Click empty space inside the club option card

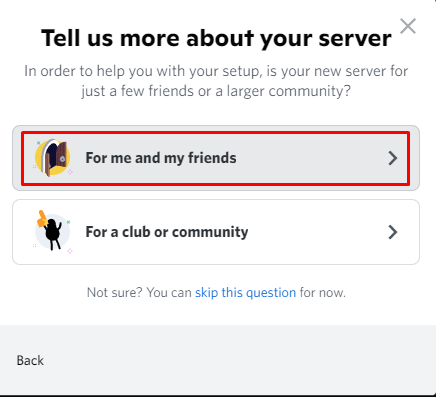317,232
